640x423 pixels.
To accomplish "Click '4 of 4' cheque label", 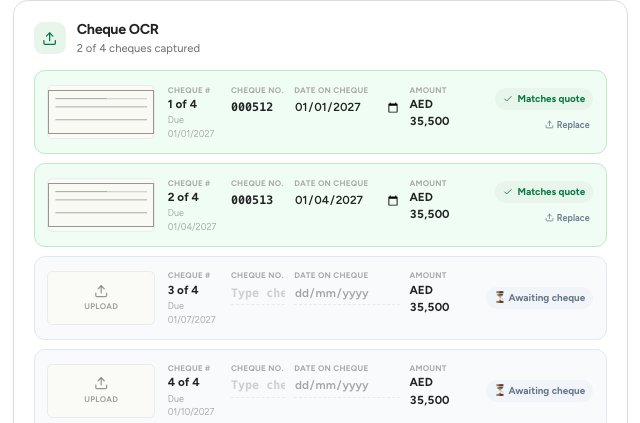I will [183, 382].
